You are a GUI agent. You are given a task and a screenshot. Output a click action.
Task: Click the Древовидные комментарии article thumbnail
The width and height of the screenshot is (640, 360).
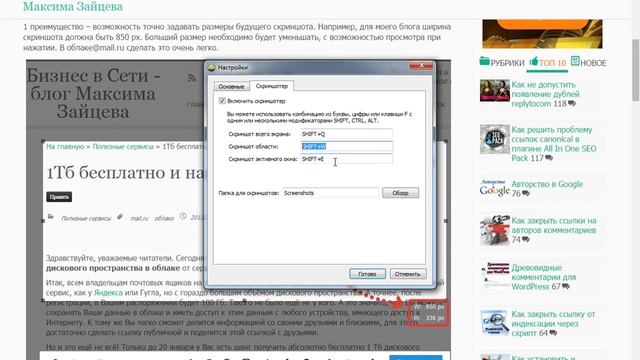click(x=495, y=276)
